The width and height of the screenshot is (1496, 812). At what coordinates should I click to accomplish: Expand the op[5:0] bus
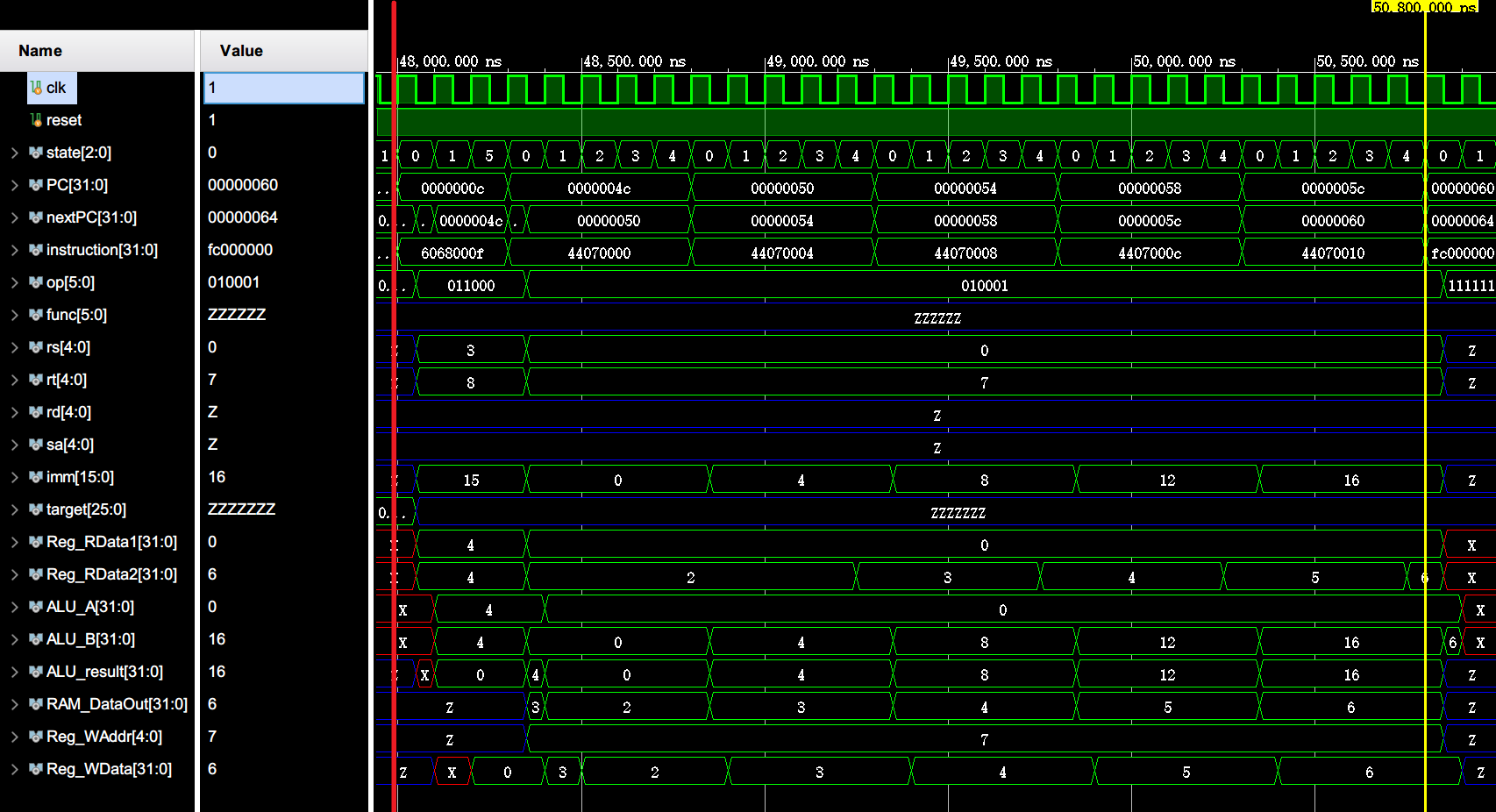point(14,282)
